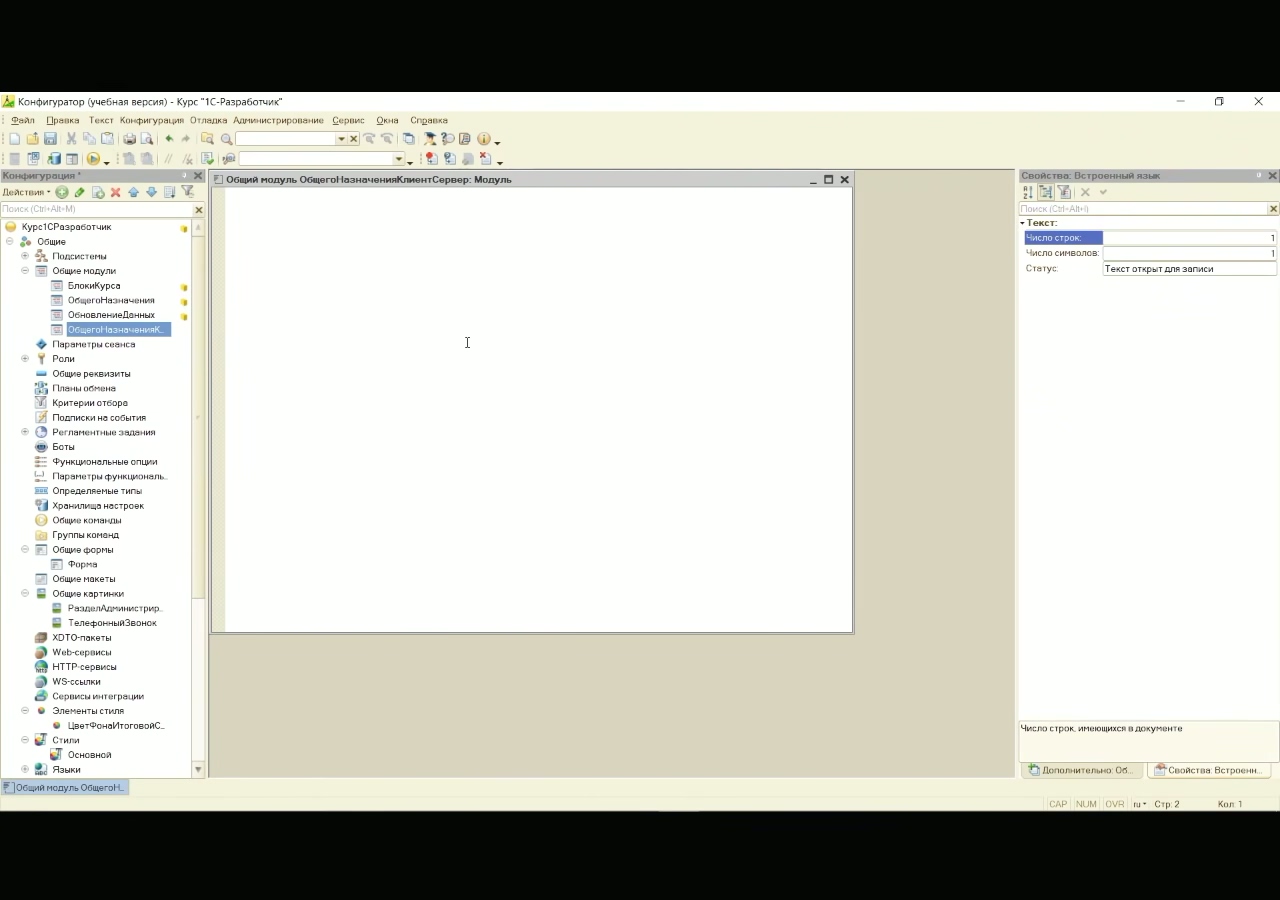Add a configuration object with green plus
The height and width of the screenshot is (900, 1280).
pos(62,192)
